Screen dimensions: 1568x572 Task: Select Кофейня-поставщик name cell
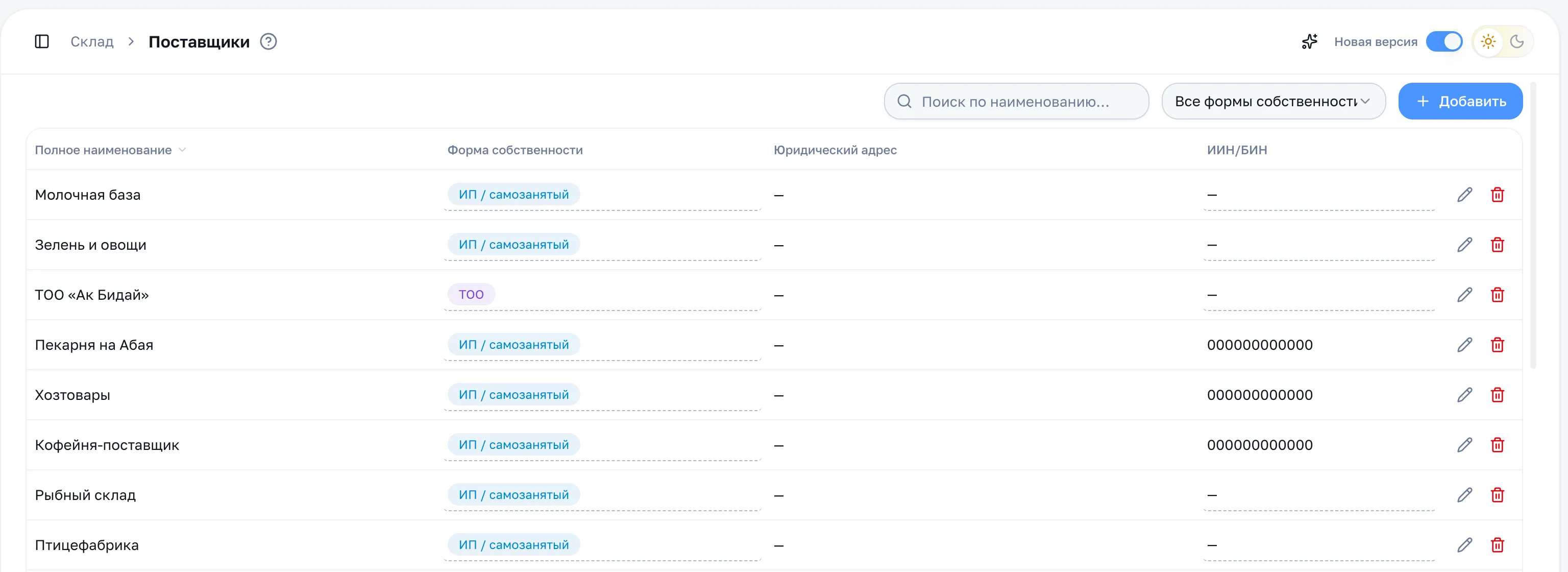click(x=107, y=445)
